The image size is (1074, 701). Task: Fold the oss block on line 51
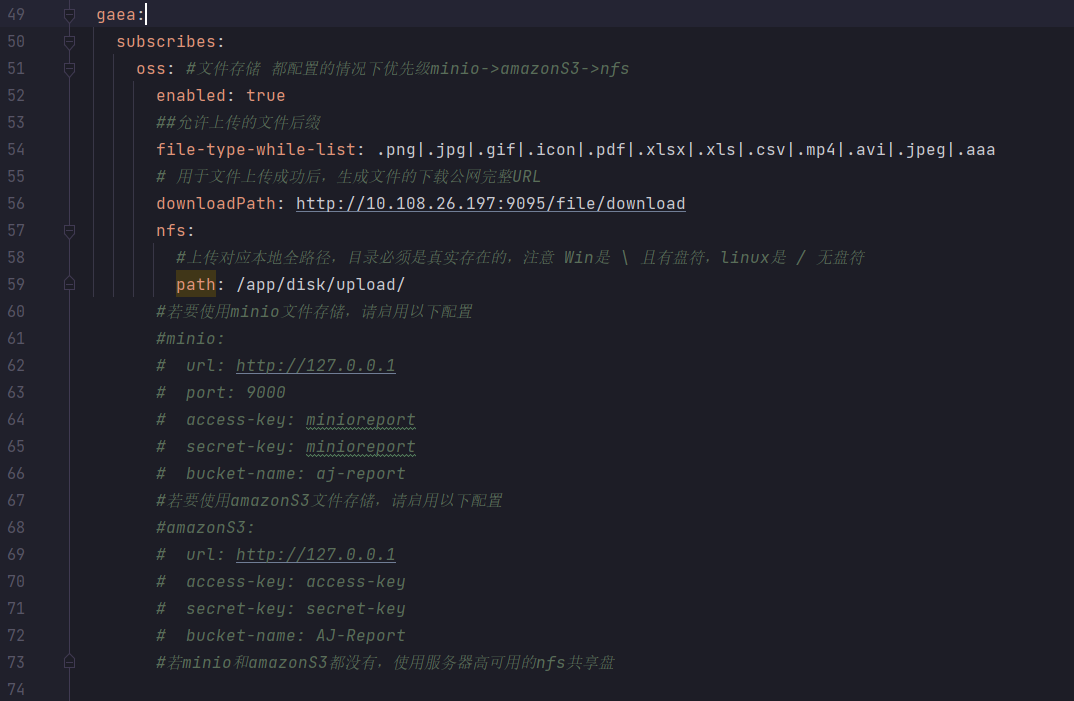[x=69, y=69]
